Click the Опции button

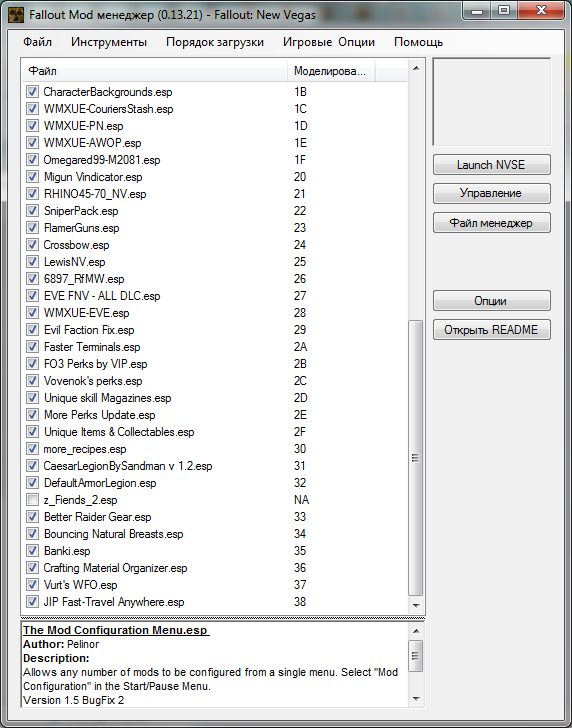coord(492,301)
